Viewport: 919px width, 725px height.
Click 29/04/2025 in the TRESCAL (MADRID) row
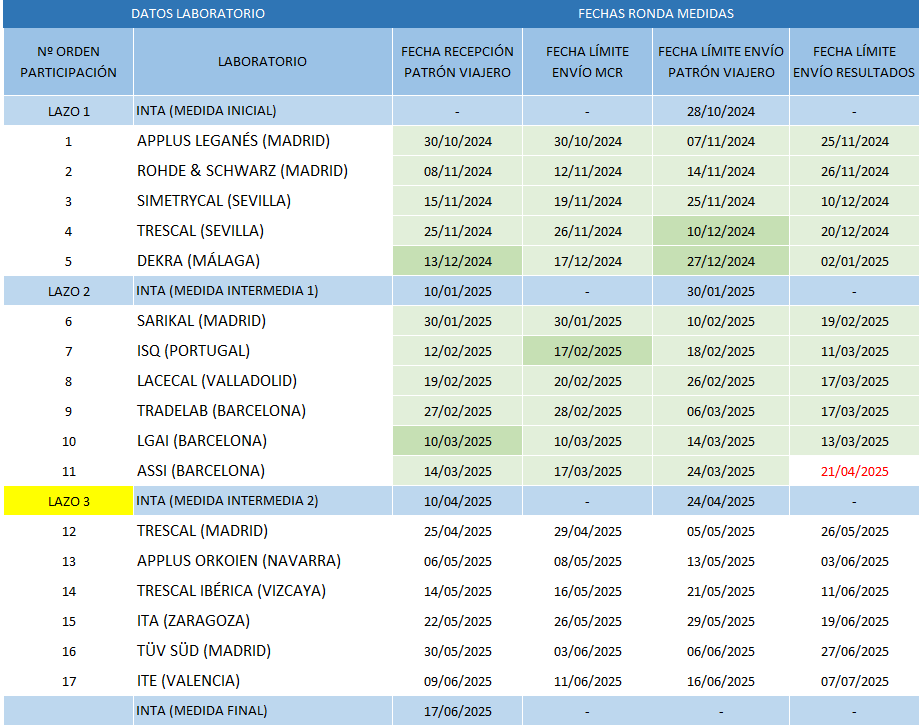tap(588, 532)
